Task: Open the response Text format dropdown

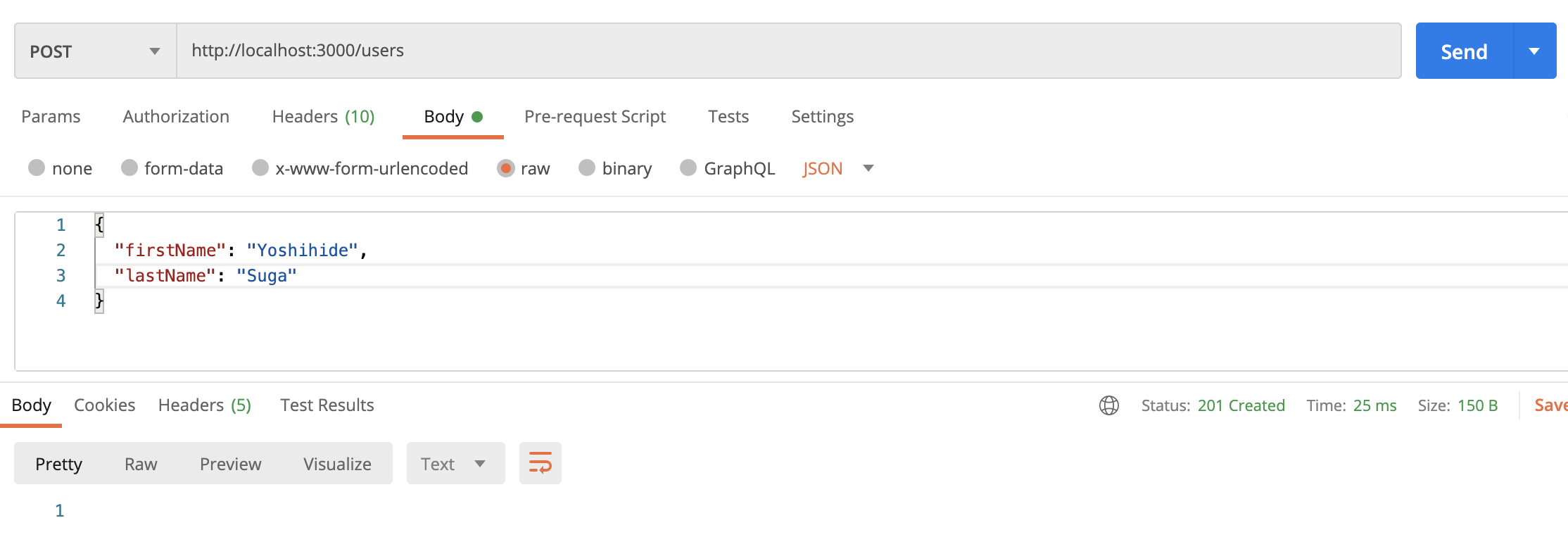Action: [455, 464]
